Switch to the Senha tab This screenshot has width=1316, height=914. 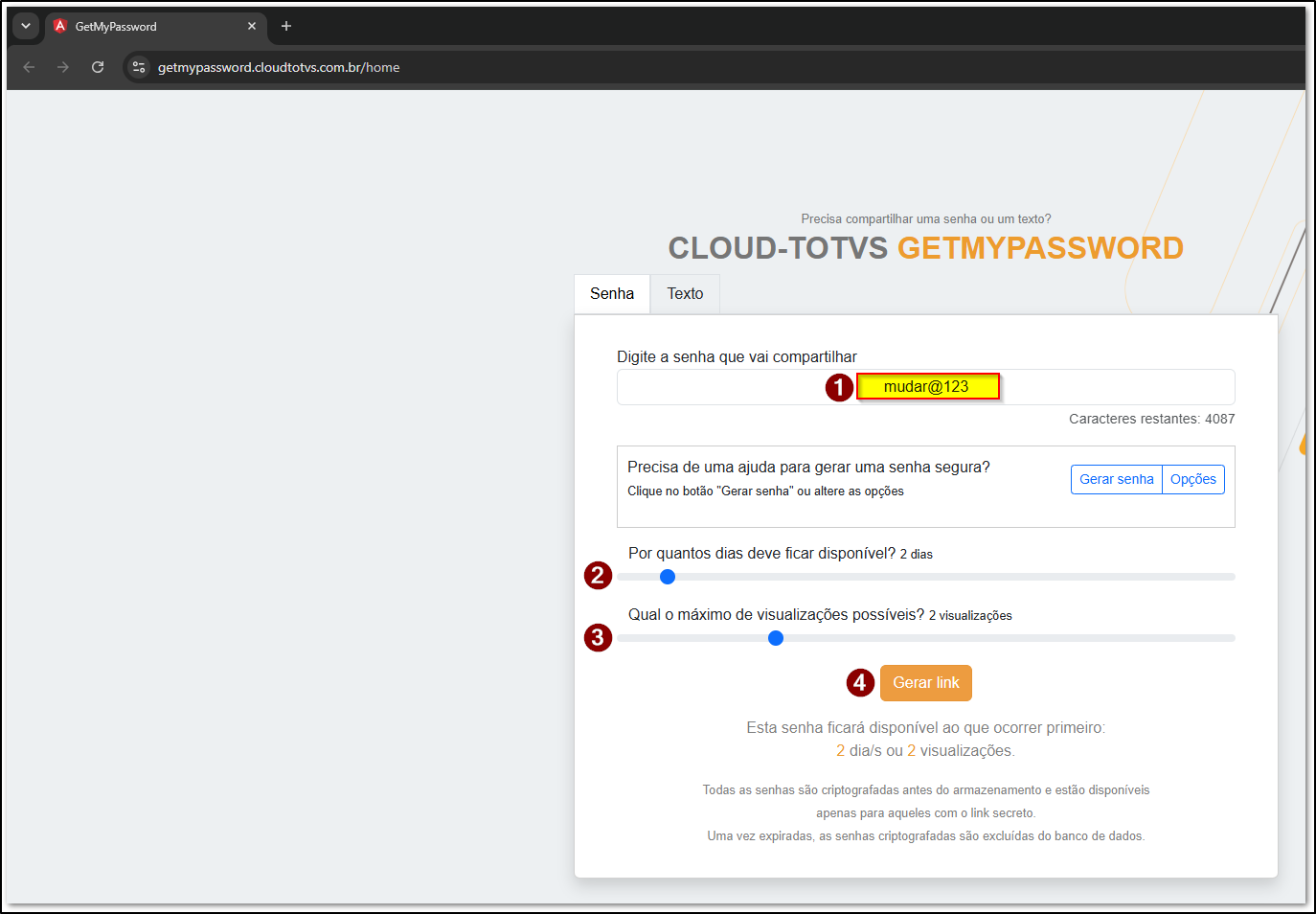point(612,294)
